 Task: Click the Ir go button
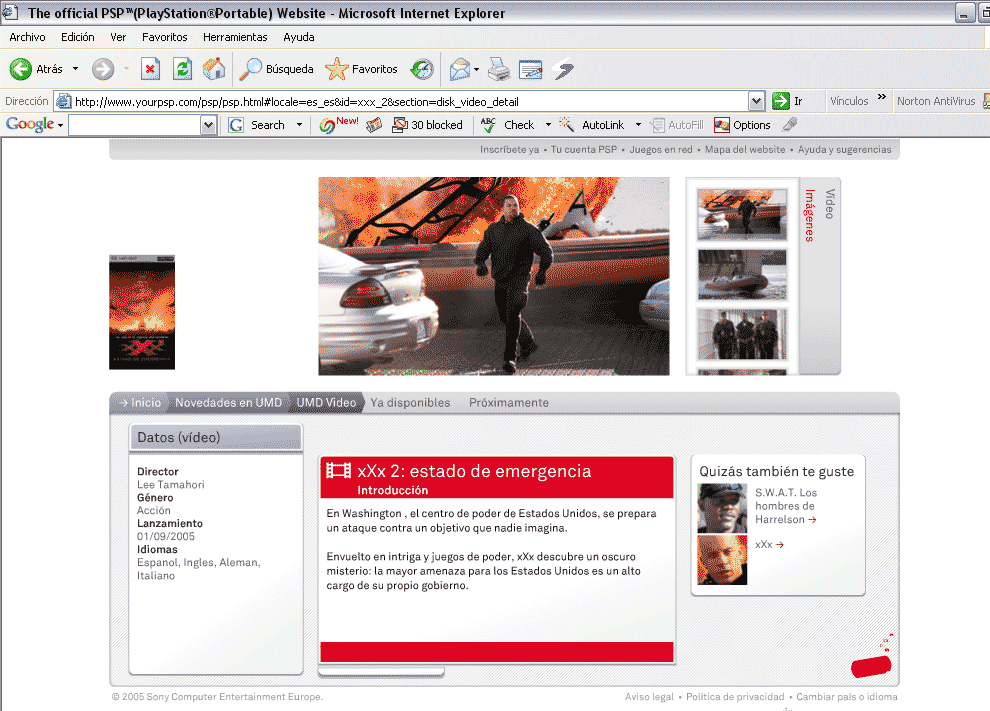787,101
